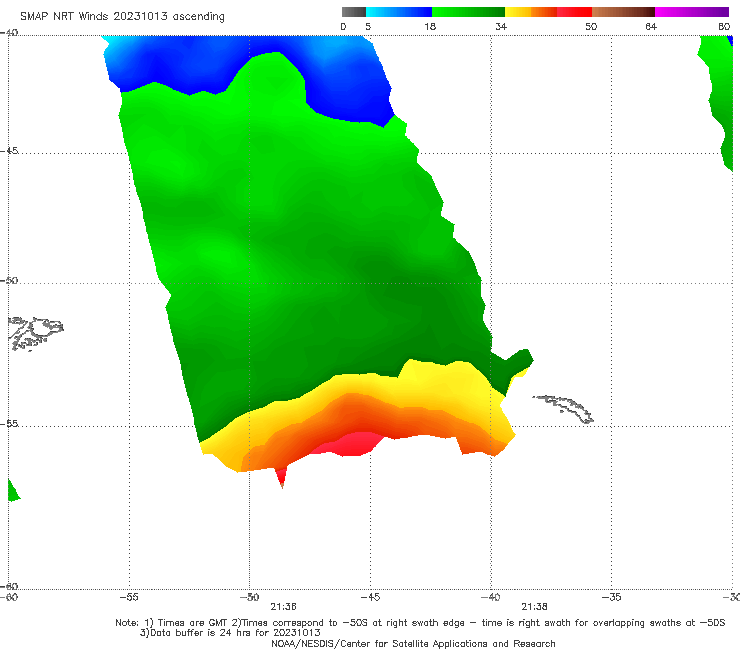The height and width of the screenshot is (650, 740).
Task: Click the latitude axis label '-45'
Action: tap(9, 151)
